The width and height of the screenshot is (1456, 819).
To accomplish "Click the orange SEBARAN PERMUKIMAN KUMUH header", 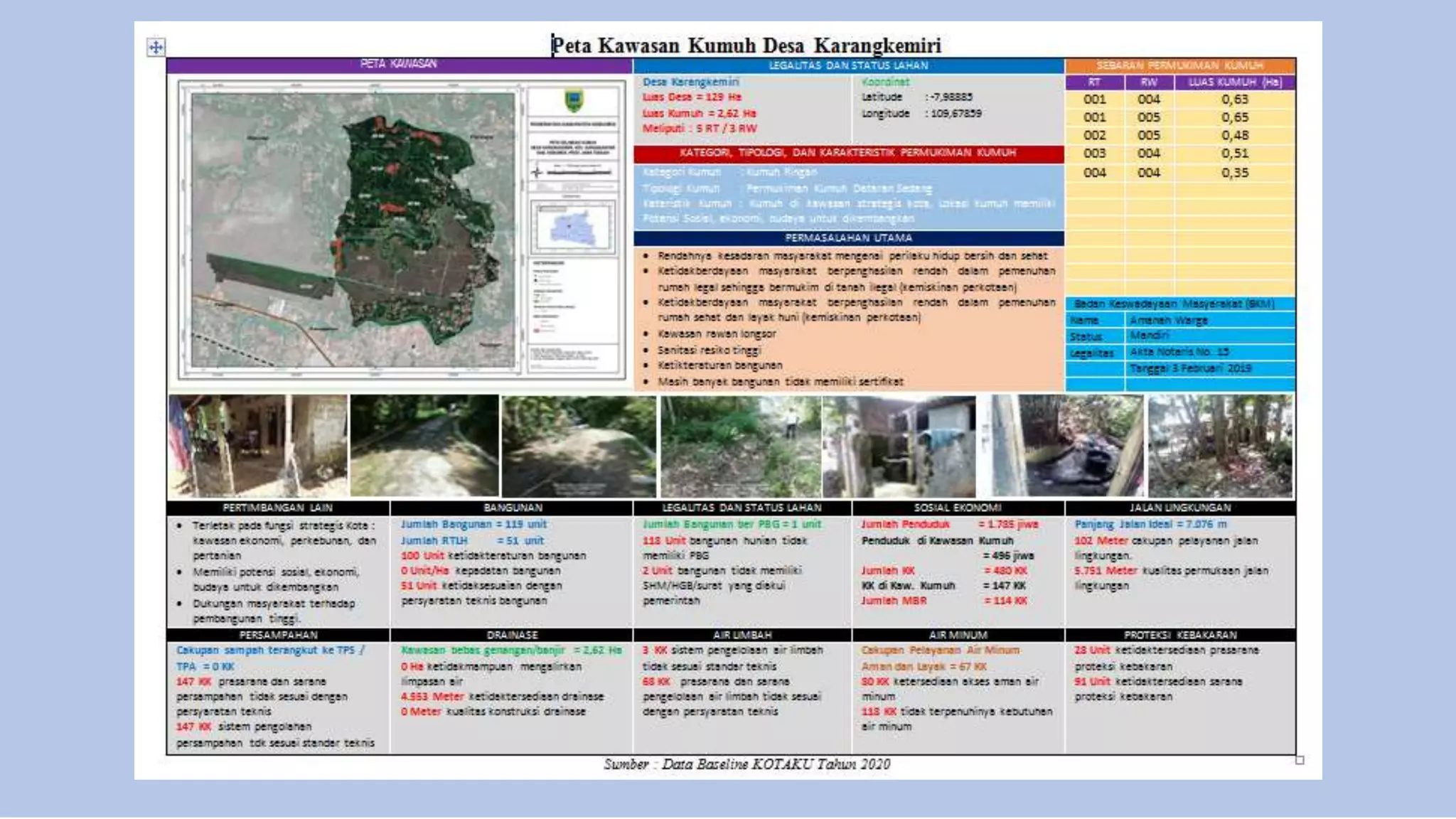I will [x=1179, y=65].
